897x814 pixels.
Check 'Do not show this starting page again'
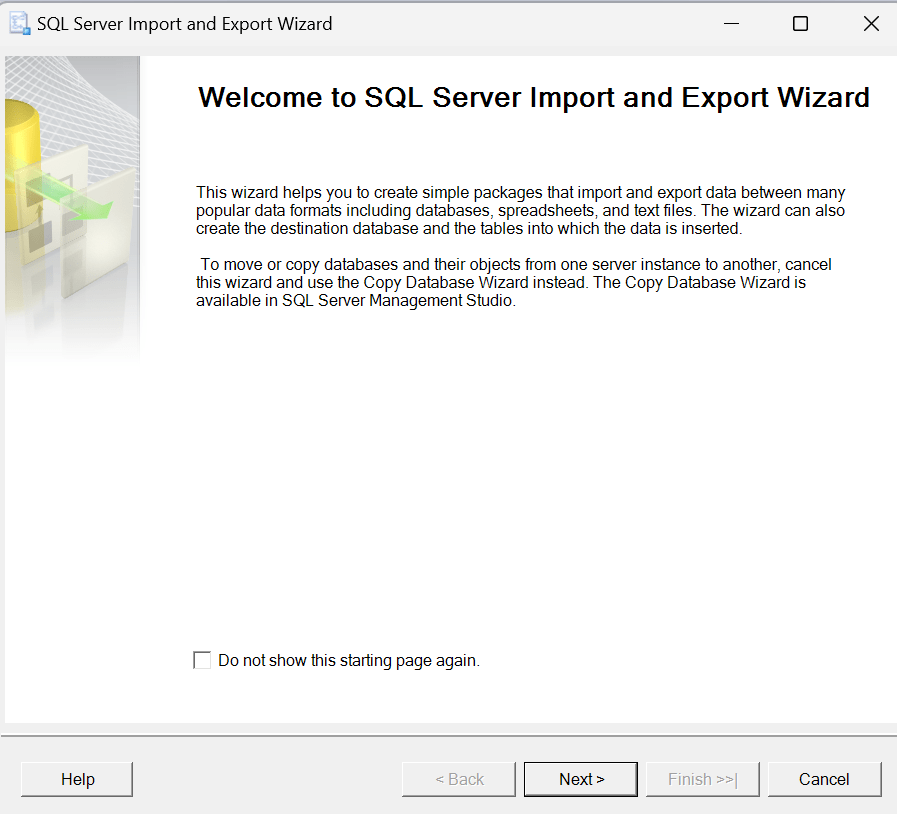coord(202,660)
